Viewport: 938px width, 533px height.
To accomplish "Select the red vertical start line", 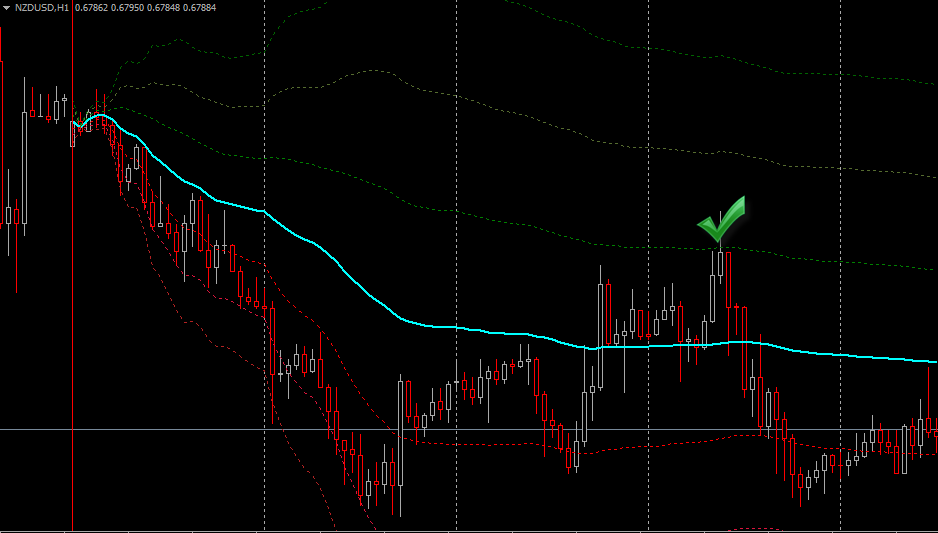I will 72,266.
